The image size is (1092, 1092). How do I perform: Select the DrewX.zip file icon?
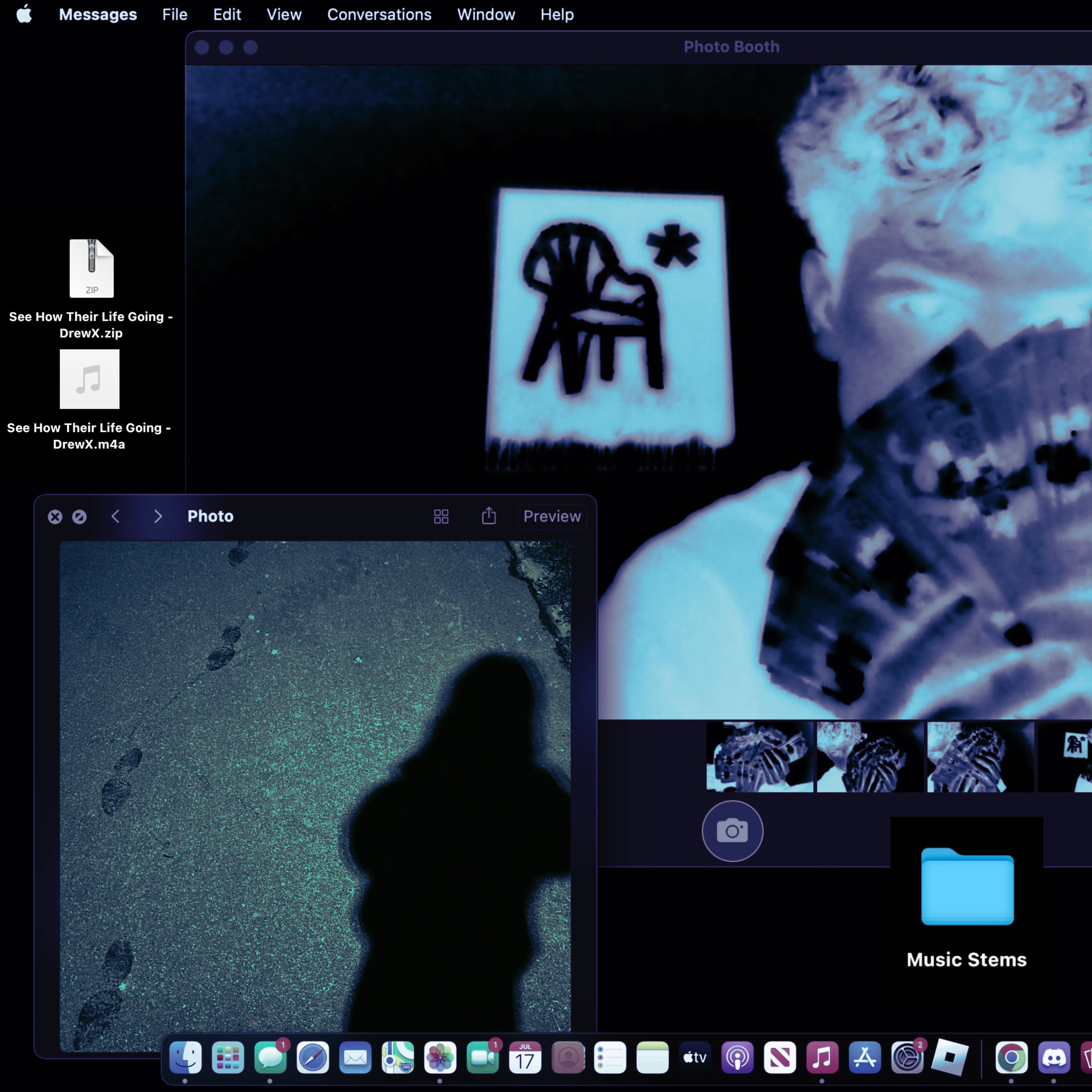[91, 268]
